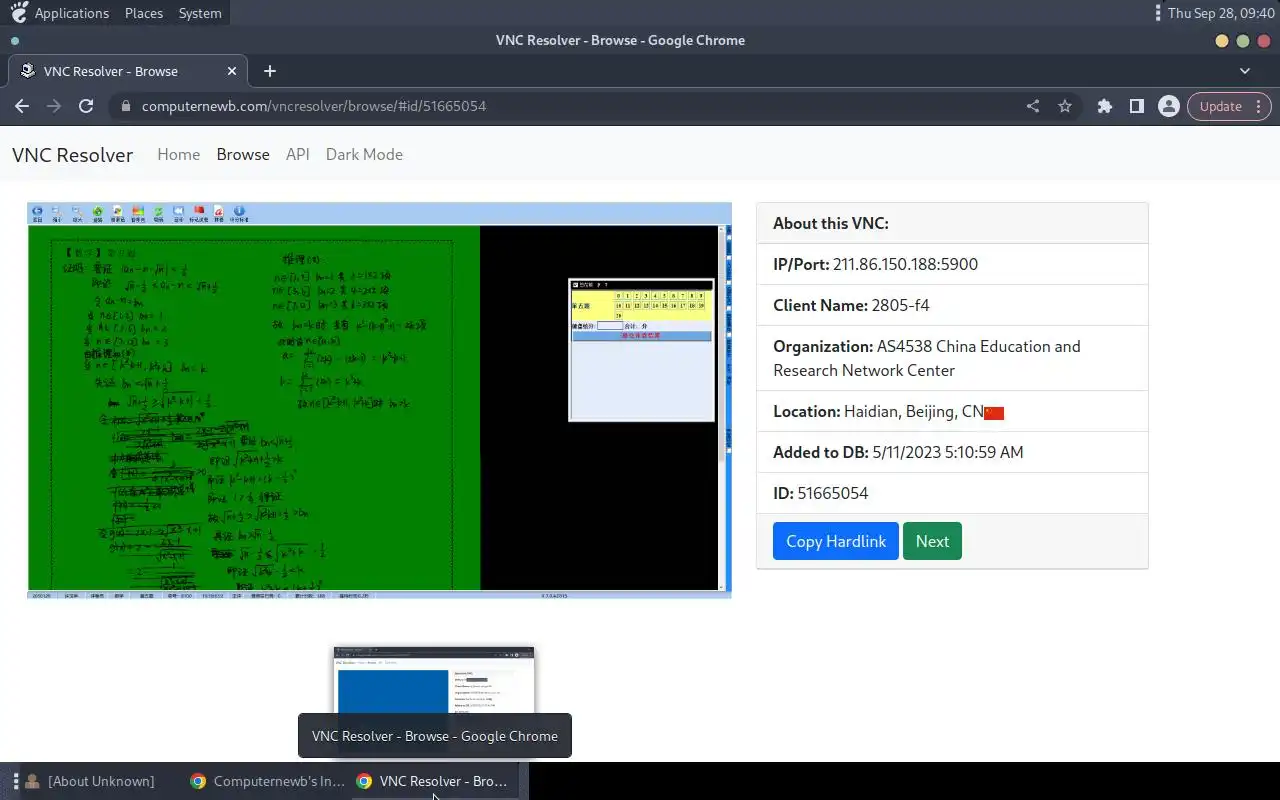This screenshot has width=1280, height=800.
Task: Select the Organization AS4538 text
Action: [926, 358]
